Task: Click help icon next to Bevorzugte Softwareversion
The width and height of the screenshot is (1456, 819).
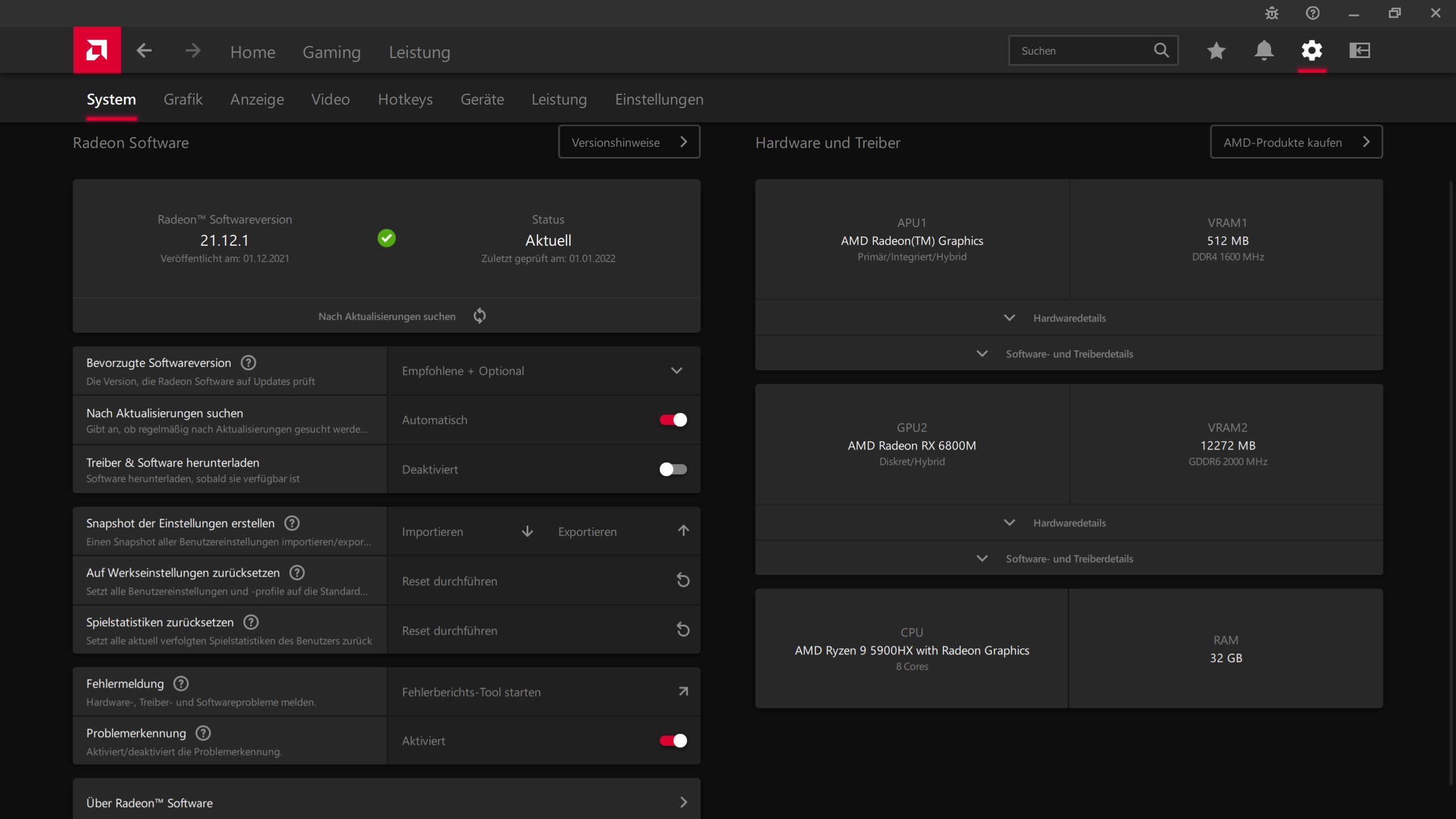Action: [x=249, y=363]
